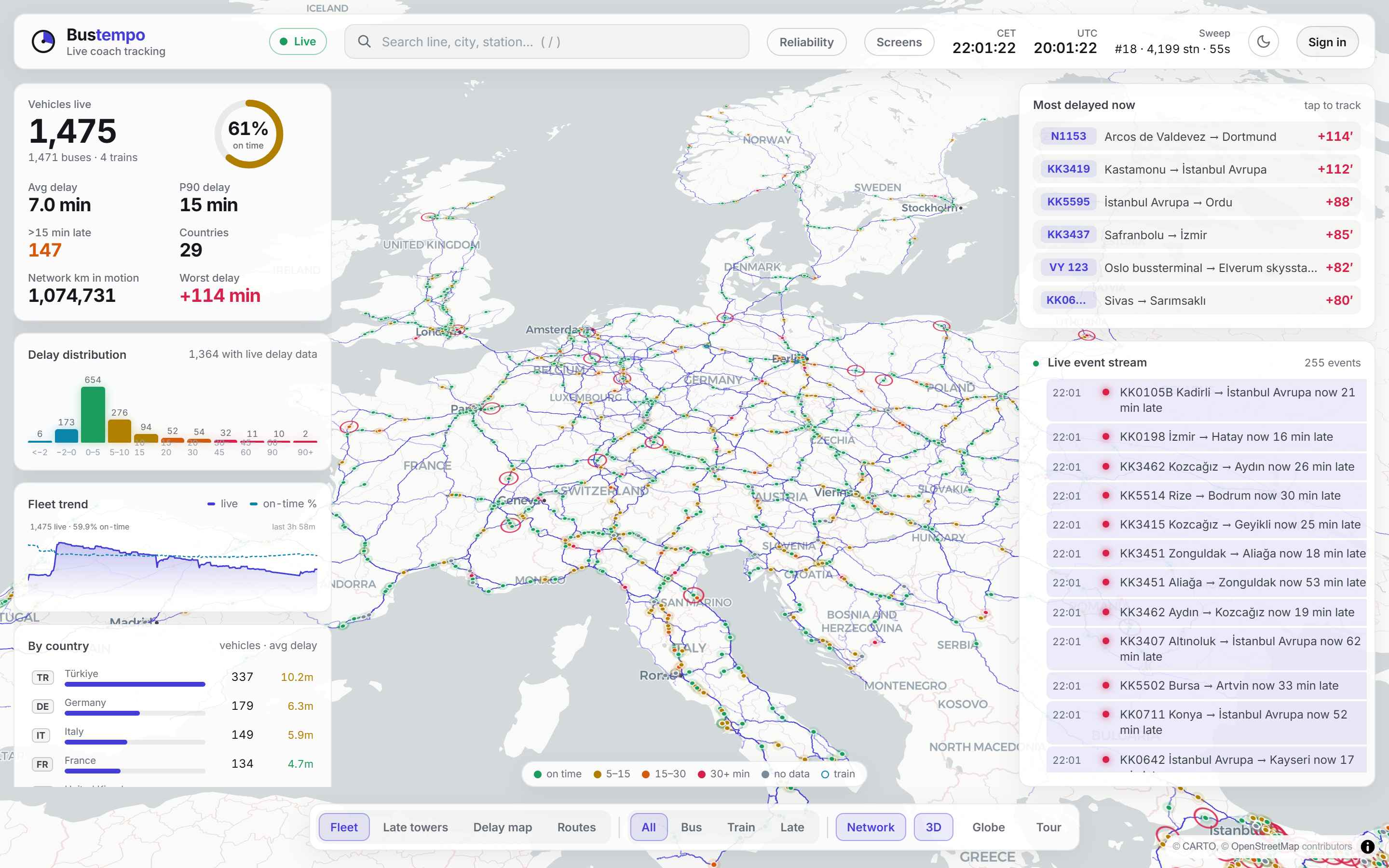1389x868 pixels.
Task: Open map attribution info icon
Action: pos(1368,846)
